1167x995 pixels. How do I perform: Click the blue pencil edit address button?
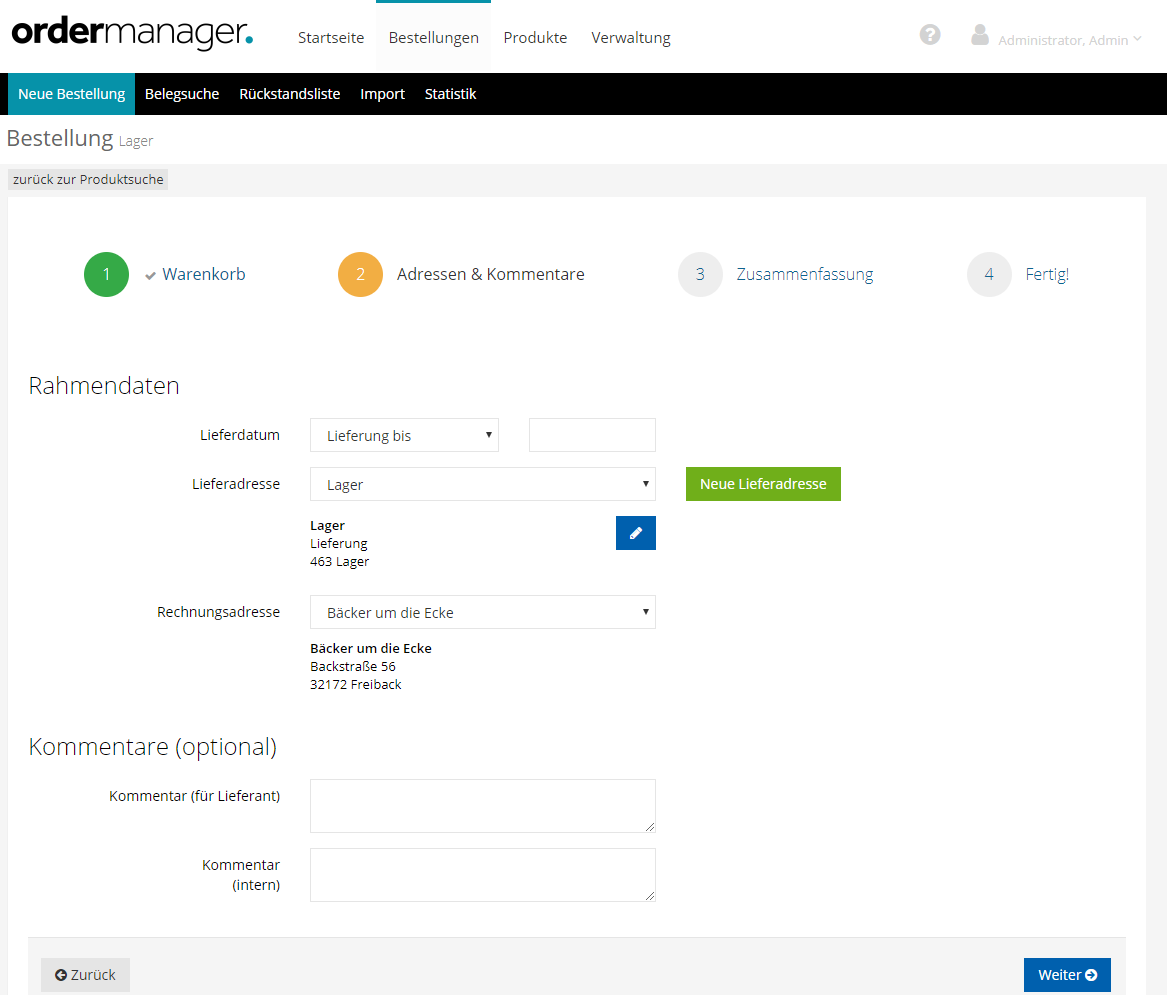[635, 533]
